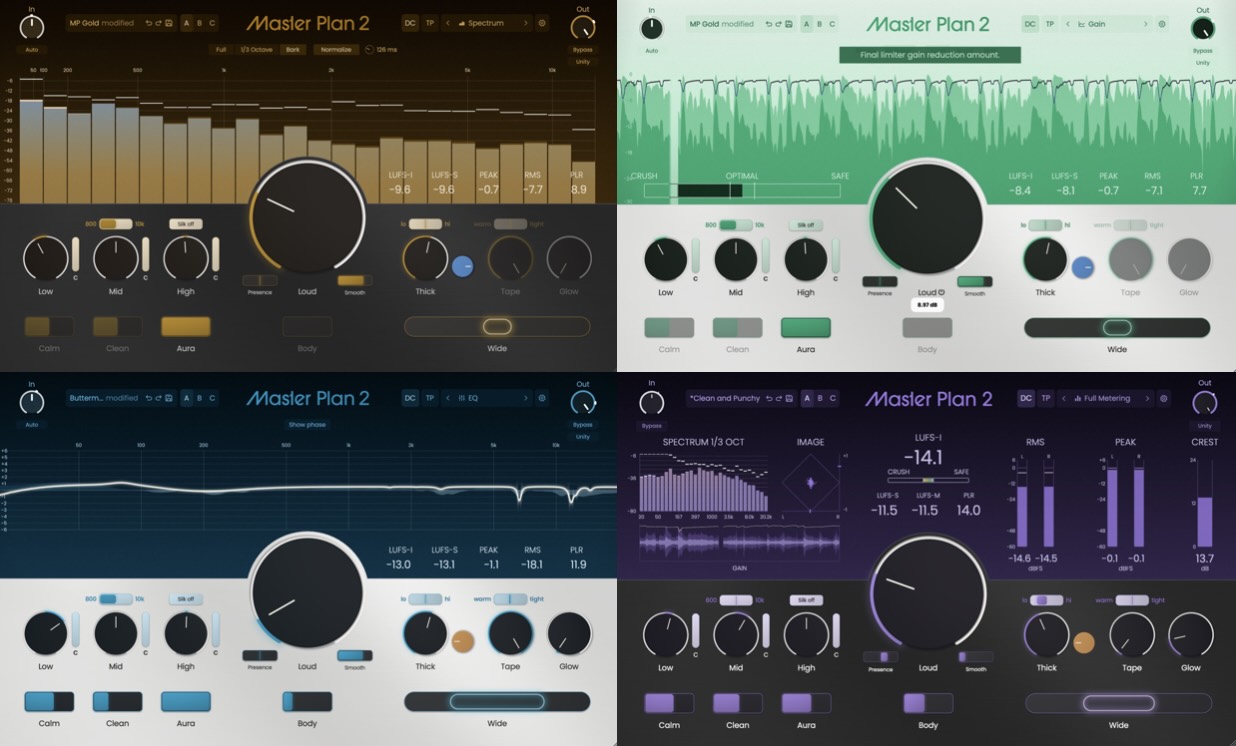The image size is (1236, 746).
Task: Click Auto under In knob in gold instance
Action: 32,49
